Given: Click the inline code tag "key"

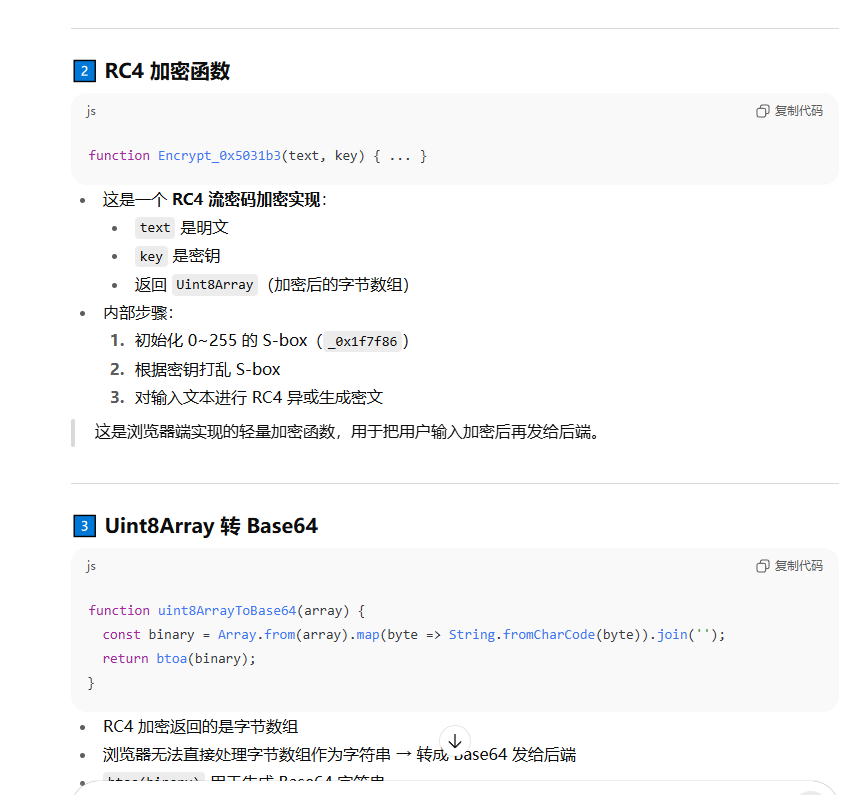Looking at the screenshot, I should [x=151, y=256].
